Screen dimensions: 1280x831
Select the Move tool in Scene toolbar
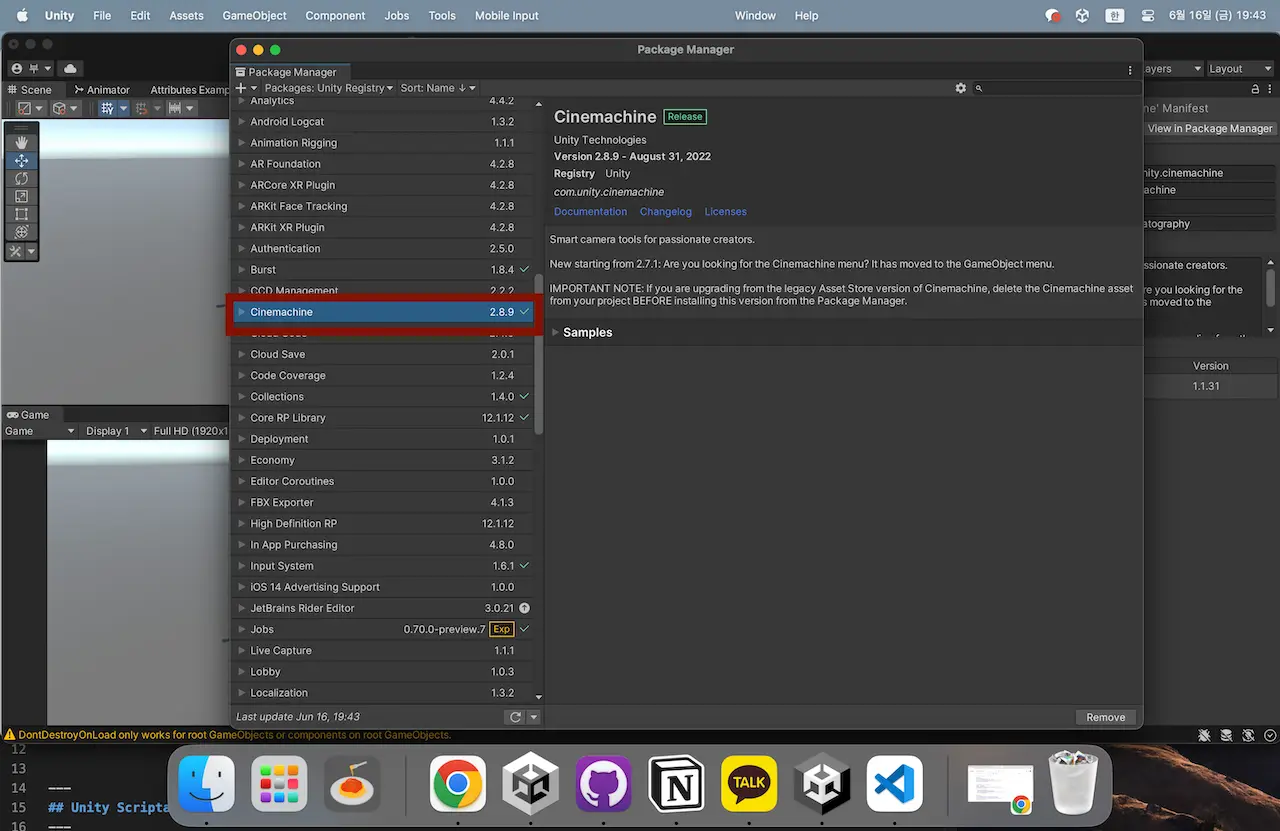point(21,160)
